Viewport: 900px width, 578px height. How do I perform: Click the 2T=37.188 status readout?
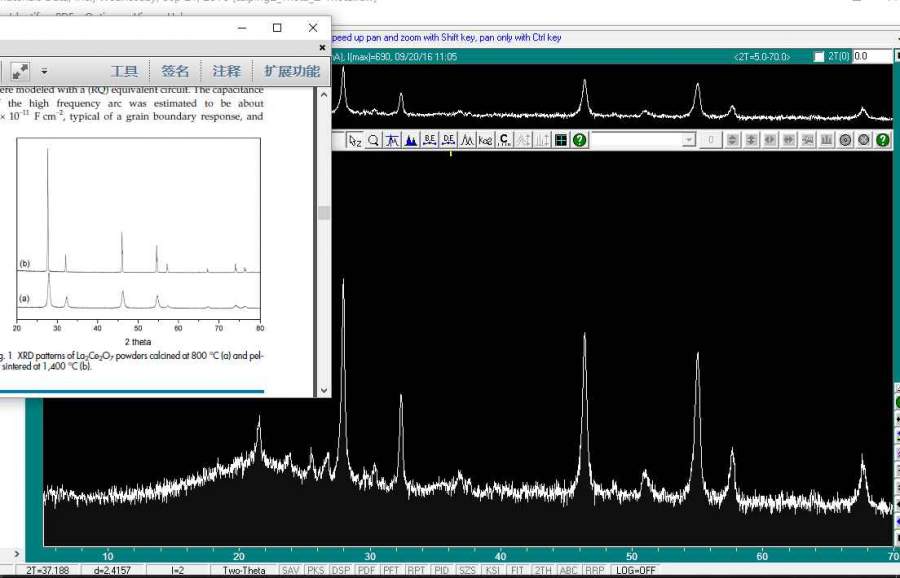[47, 571]
